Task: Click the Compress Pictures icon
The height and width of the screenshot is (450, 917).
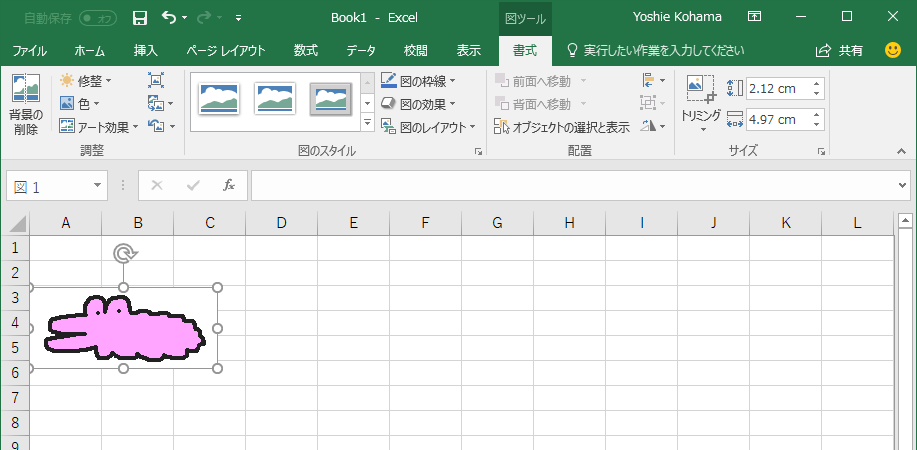Action: [x=156, y=80]
